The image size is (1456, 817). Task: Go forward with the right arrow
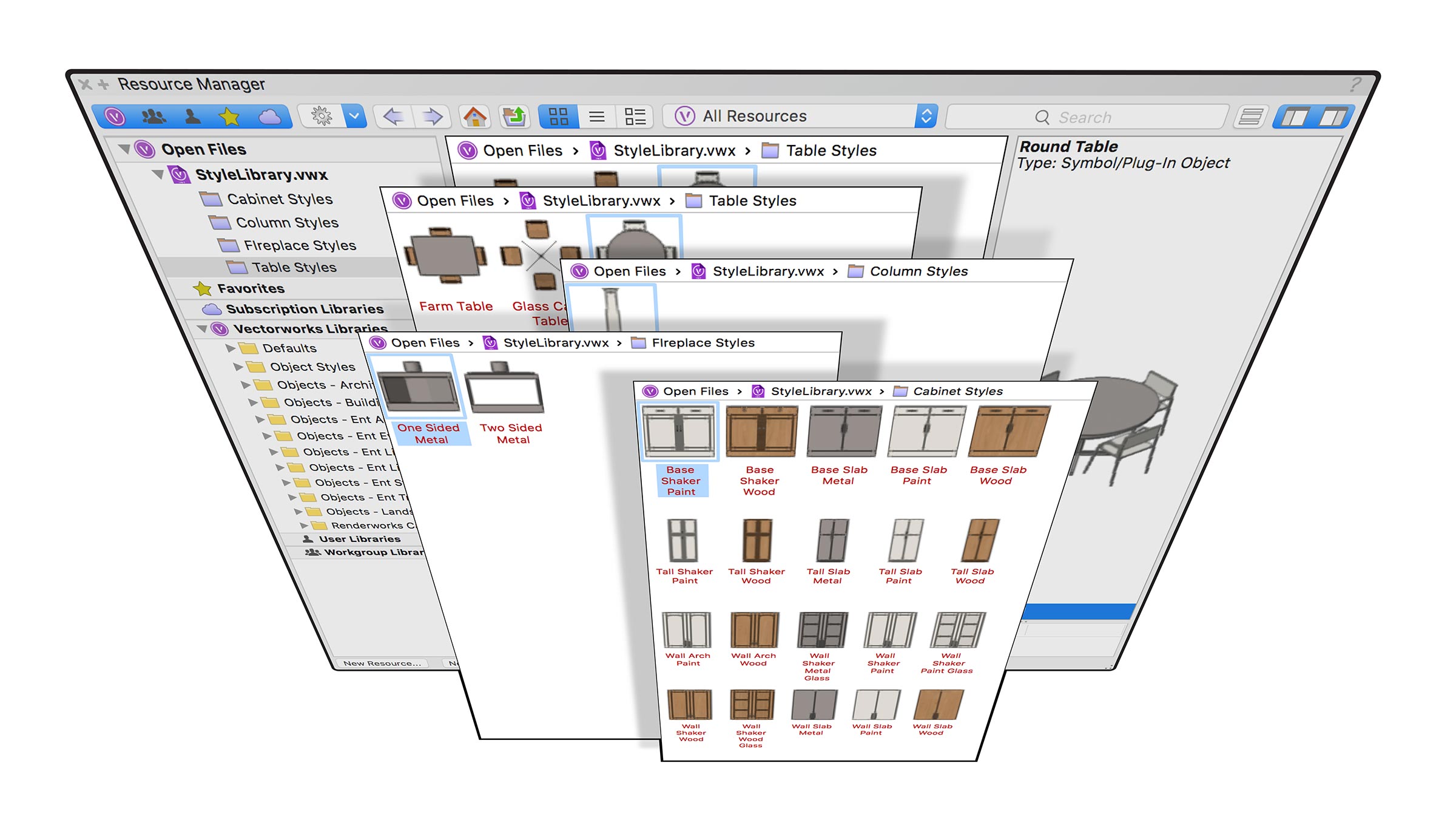point(432,116)
